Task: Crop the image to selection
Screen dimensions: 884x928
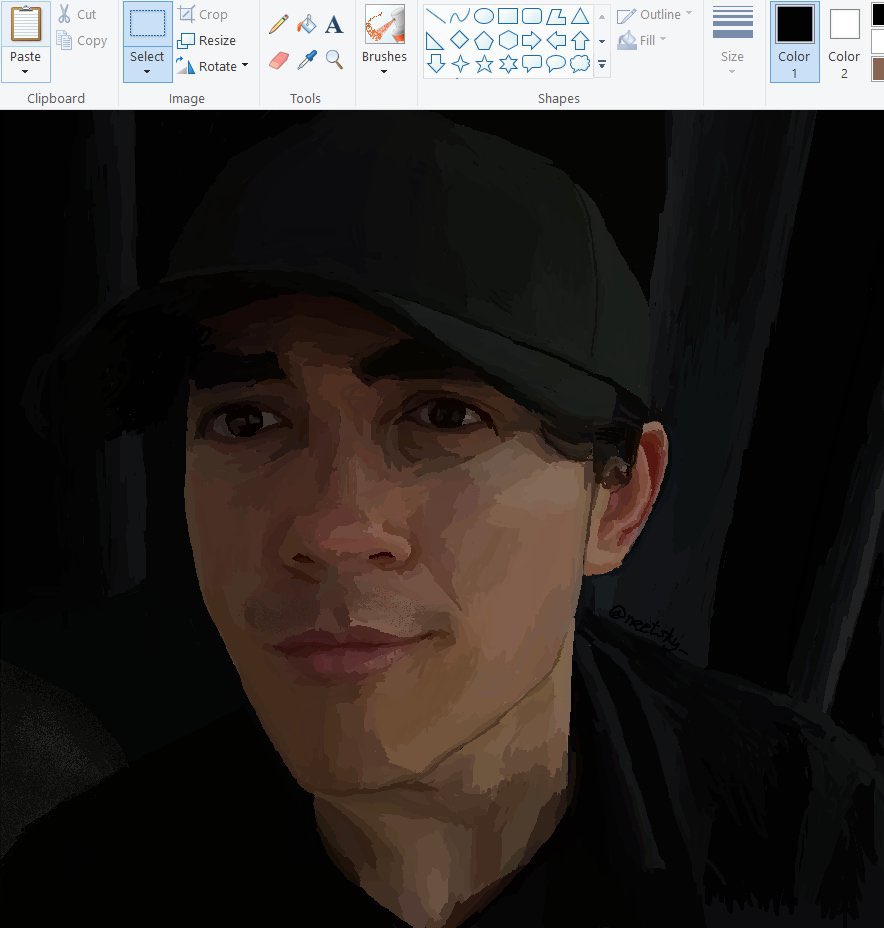Action: 203,14
